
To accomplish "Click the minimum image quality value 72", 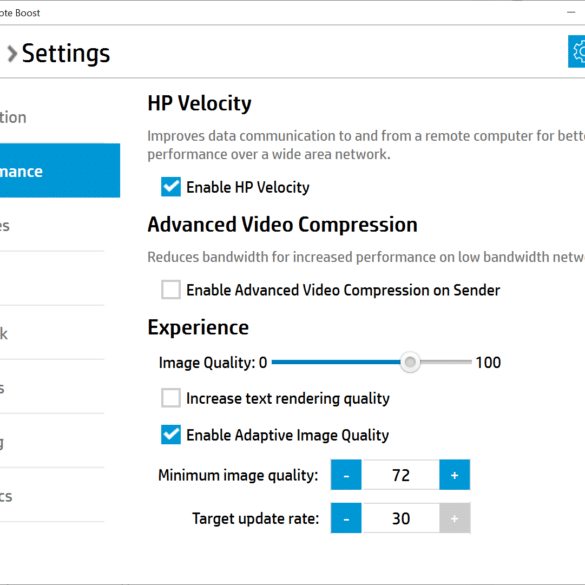I will [x=400, y=475].
